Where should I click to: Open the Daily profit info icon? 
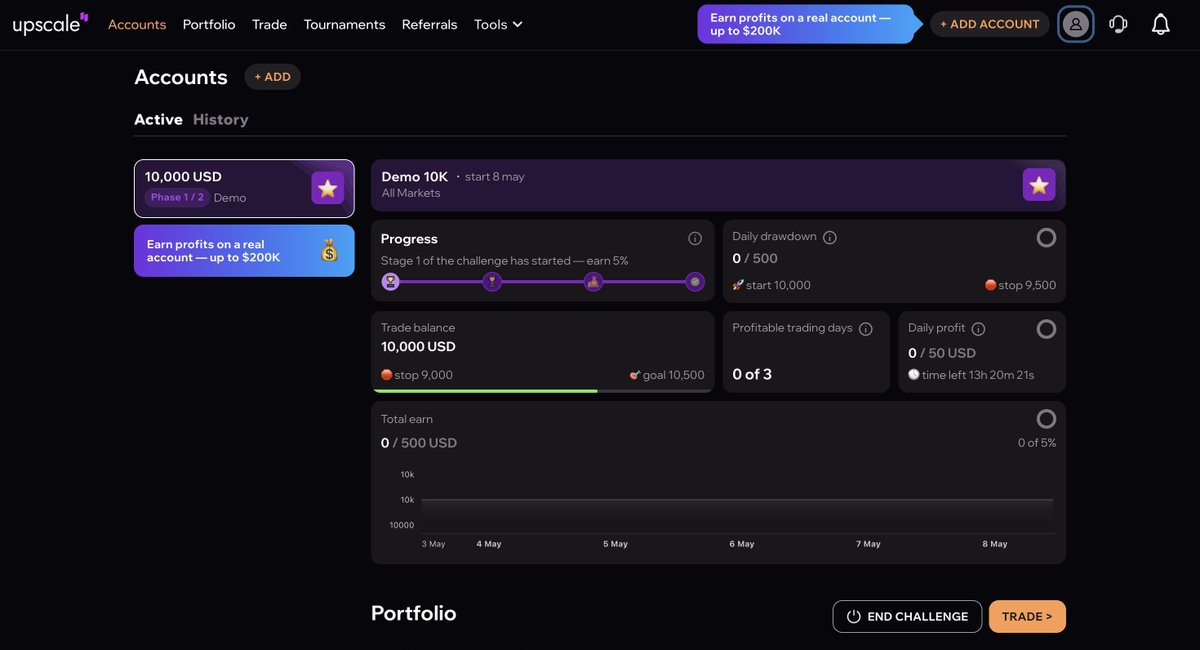point(978,328)
